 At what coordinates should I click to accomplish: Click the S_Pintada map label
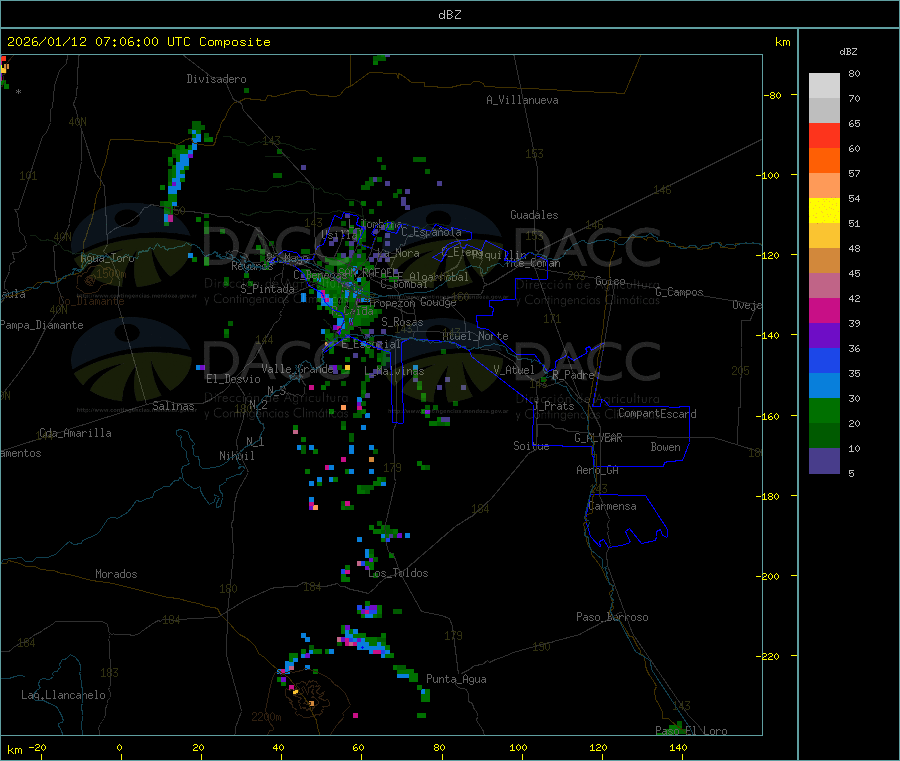267,289
